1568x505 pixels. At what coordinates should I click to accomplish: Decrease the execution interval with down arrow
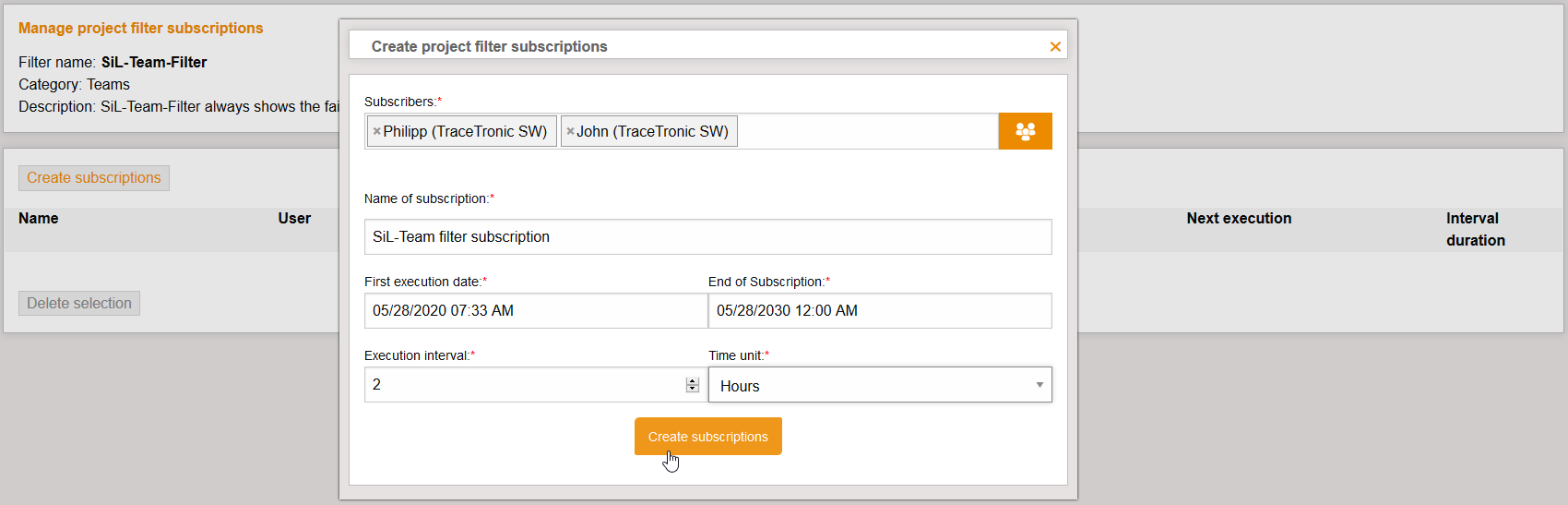(x=693, y=389)
